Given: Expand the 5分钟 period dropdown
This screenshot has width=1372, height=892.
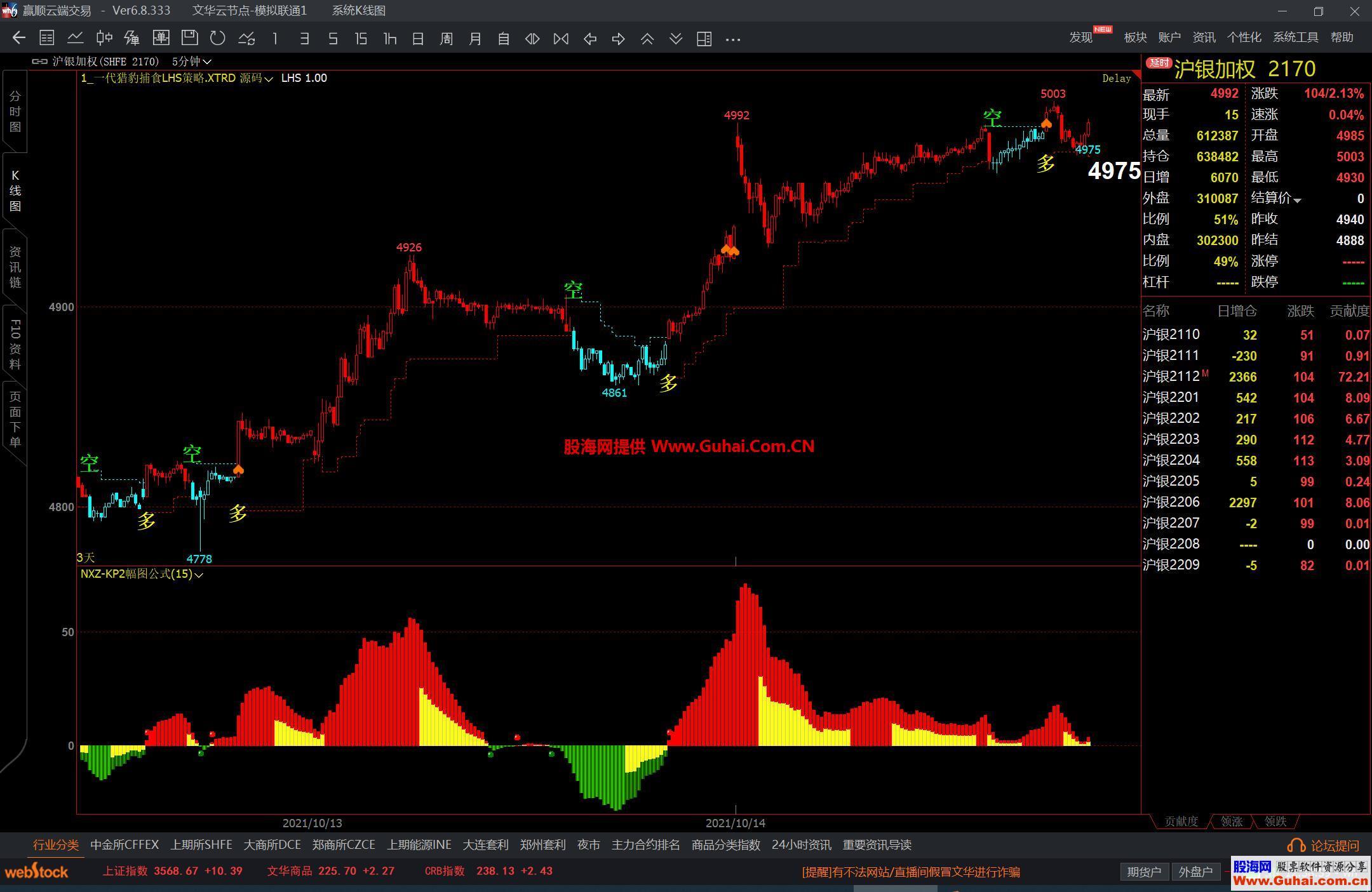Looking at the screenshot, I should point(207,62).
